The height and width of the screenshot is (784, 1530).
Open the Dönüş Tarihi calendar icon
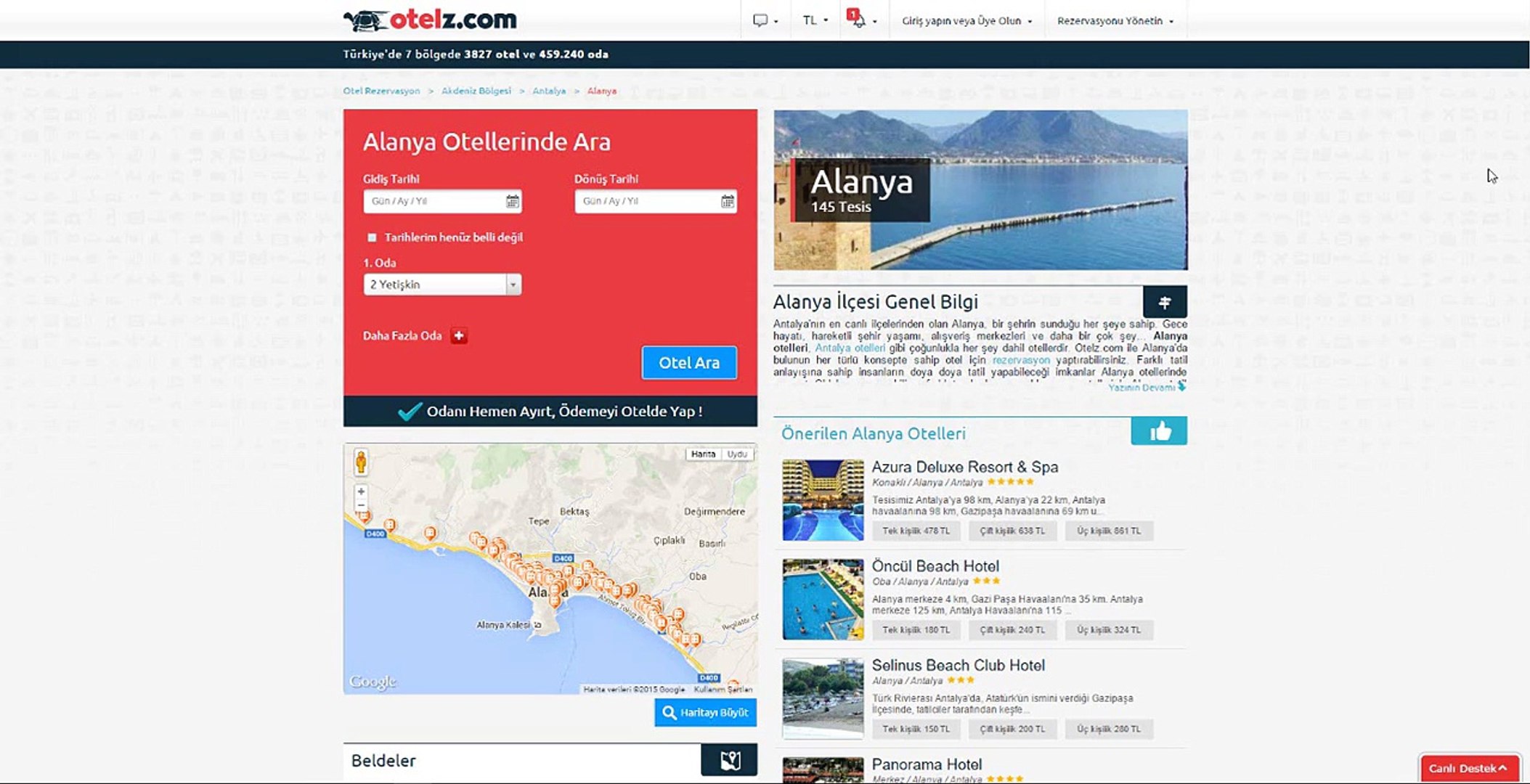727,201
